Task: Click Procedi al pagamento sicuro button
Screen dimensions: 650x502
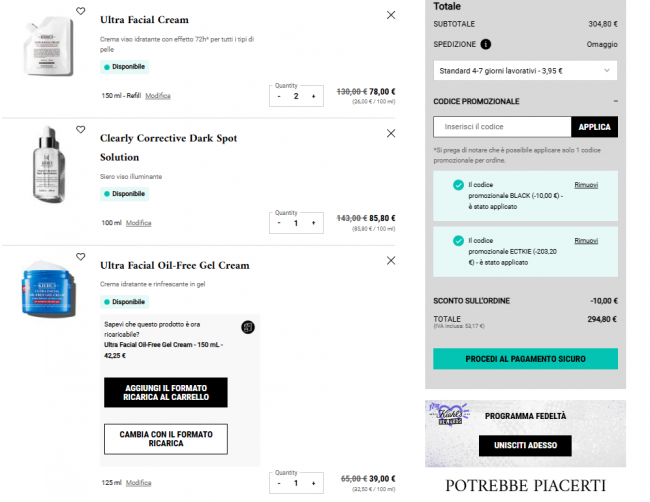Action: 525,358
